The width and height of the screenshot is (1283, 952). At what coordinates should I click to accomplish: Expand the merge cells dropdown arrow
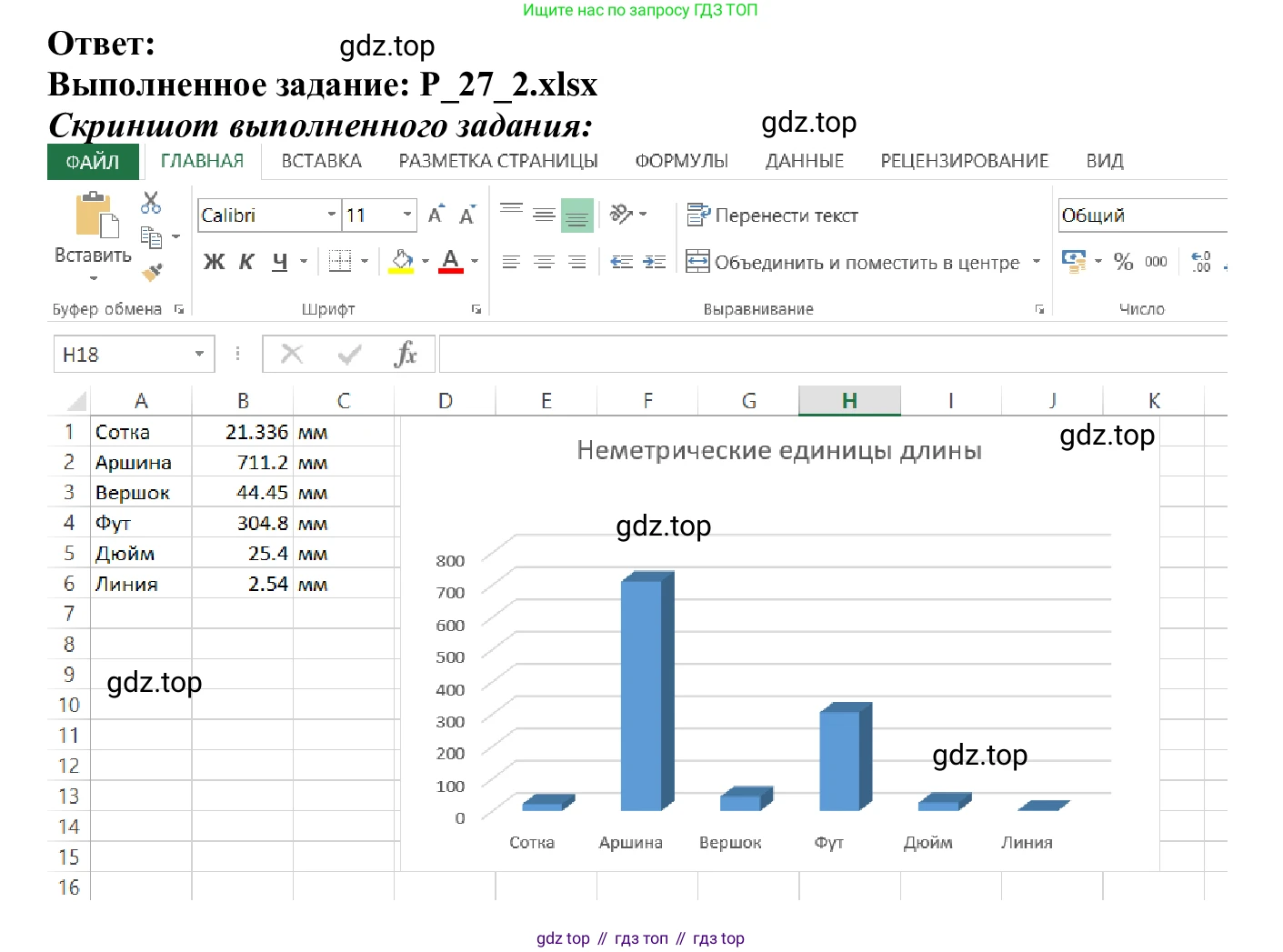[x=1036, y=262]
